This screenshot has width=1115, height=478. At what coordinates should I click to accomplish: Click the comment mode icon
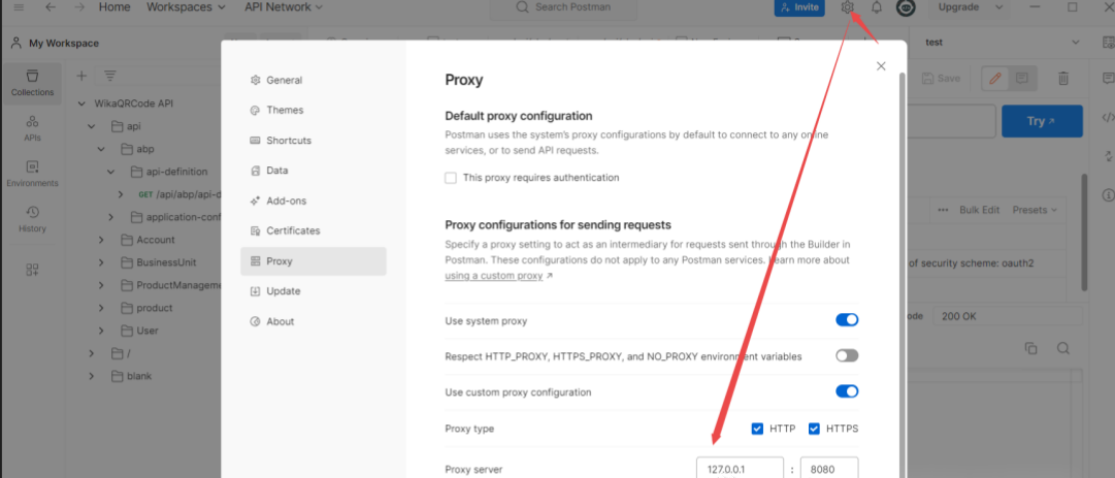point(1022,78)
